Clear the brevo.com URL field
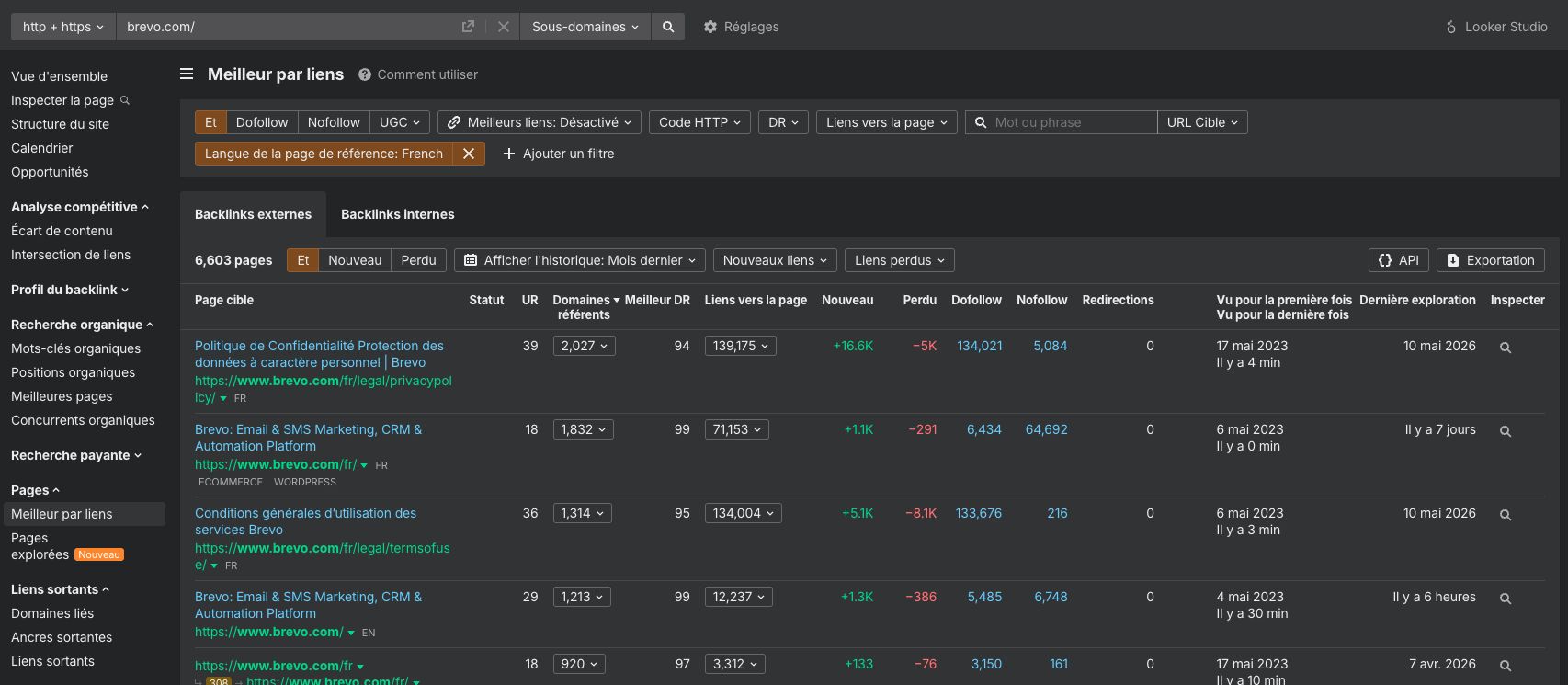This screenshot has height=685, width=1568. tap(503, 27)
